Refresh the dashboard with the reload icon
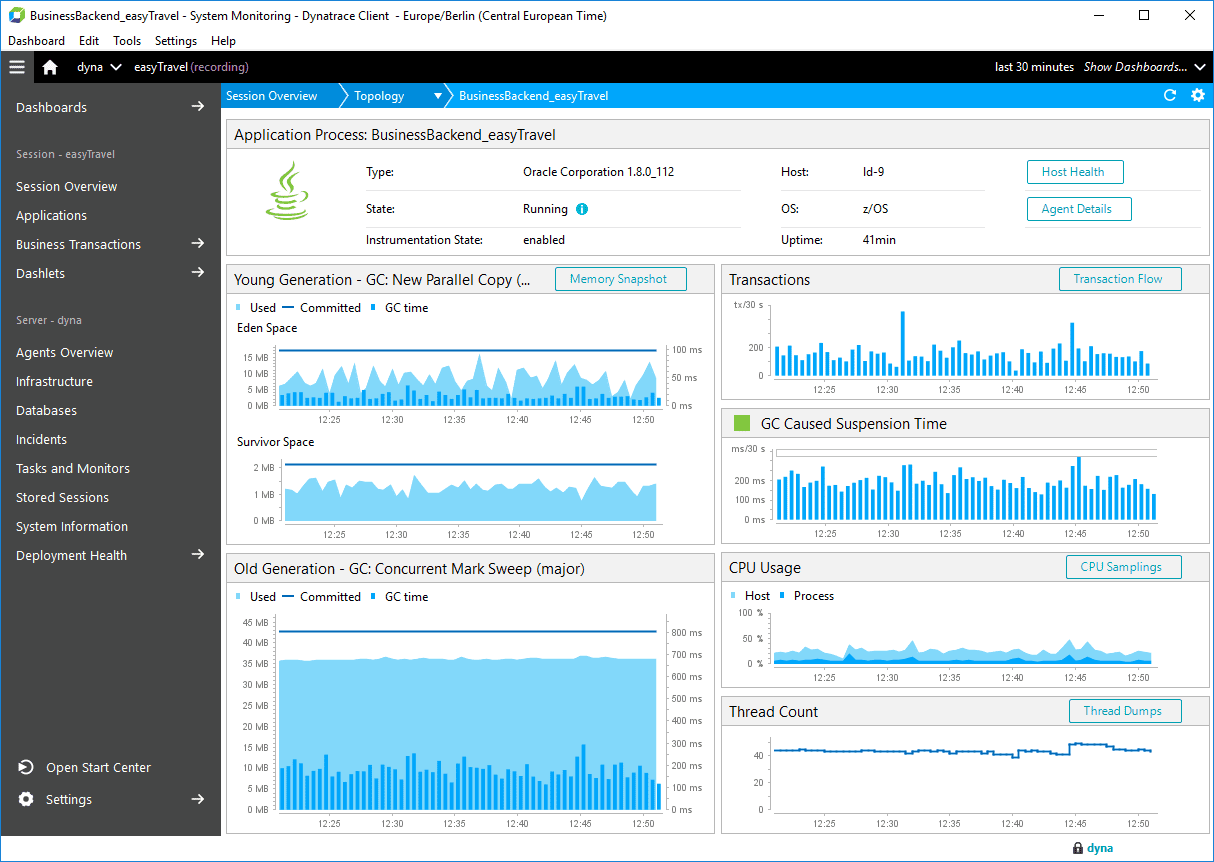This screenshot has width=1214, height=862. [1170, 96]
